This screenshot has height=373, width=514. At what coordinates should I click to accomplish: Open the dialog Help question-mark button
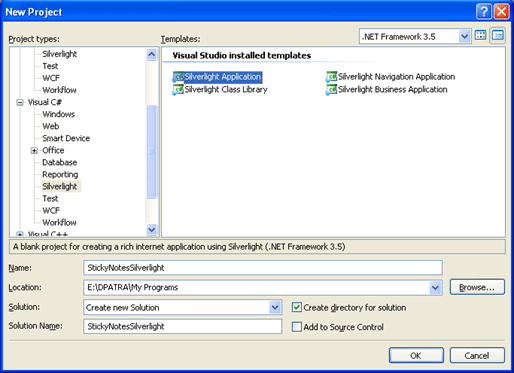(483, 12)
